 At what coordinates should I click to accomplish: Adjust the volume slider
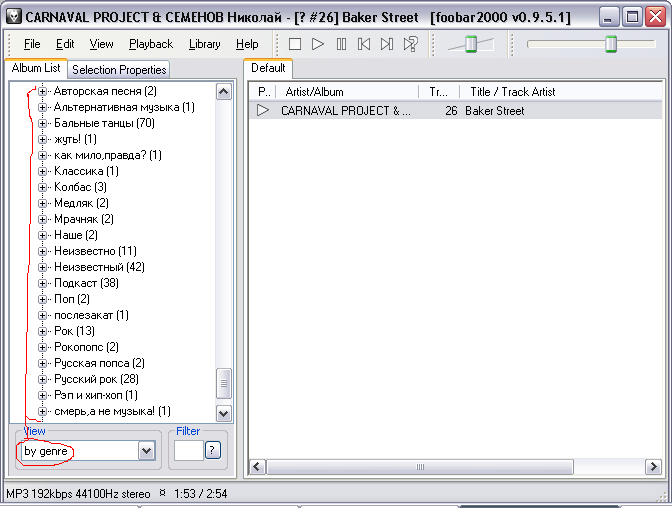pyautogui.click(x=471, y=44)
